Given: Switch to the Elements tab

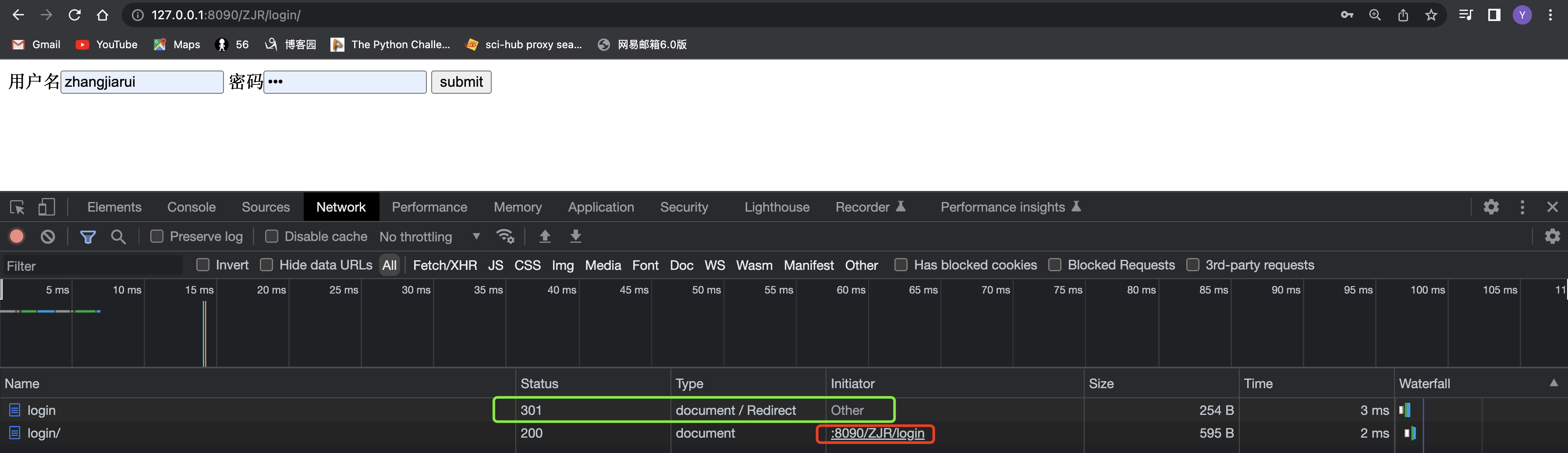Looking at the screenshot, I should 114,207.
